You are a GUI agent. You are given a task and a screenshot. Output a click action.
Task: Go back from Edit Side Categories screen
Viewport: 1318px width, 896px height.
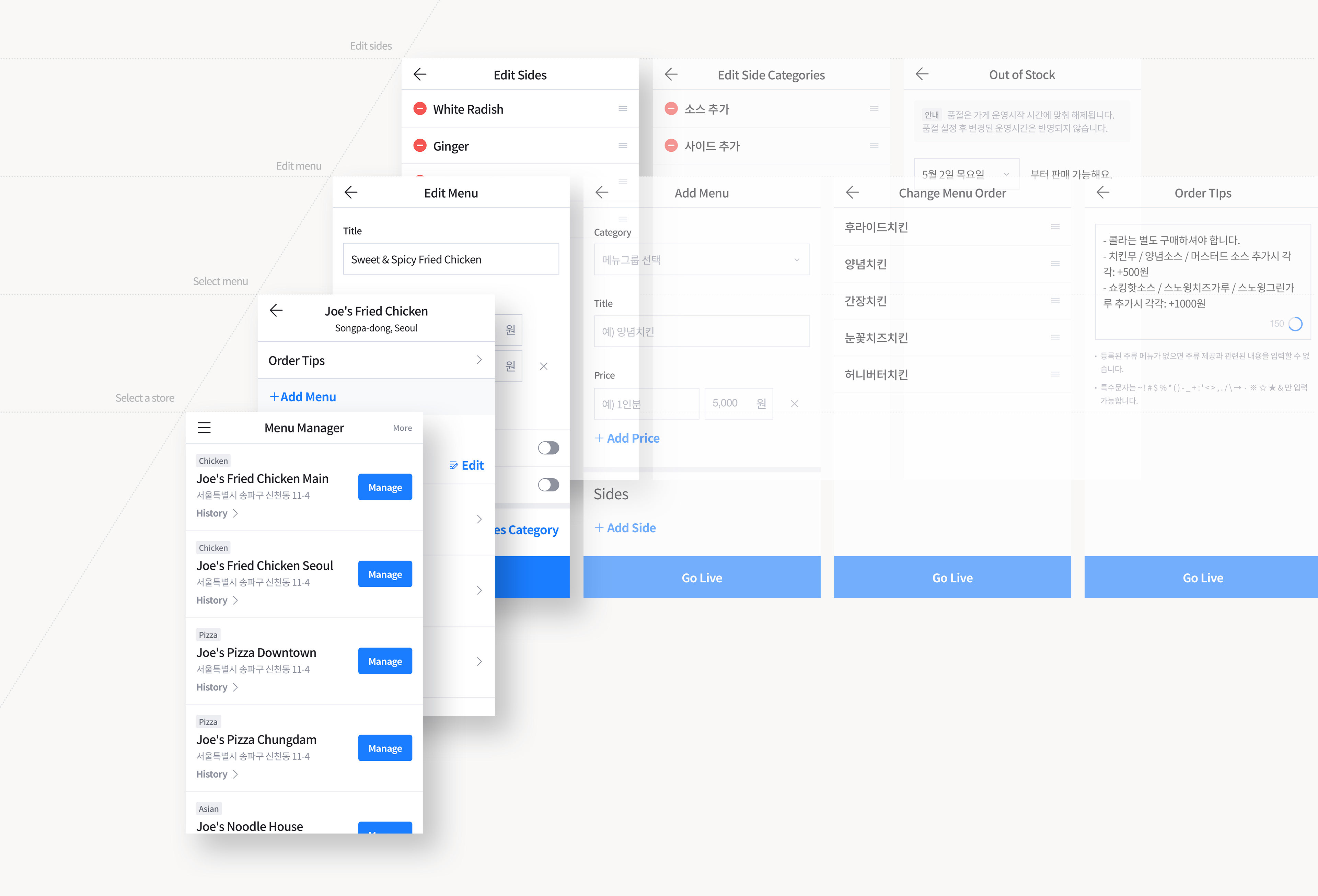(x=671, y=74)
